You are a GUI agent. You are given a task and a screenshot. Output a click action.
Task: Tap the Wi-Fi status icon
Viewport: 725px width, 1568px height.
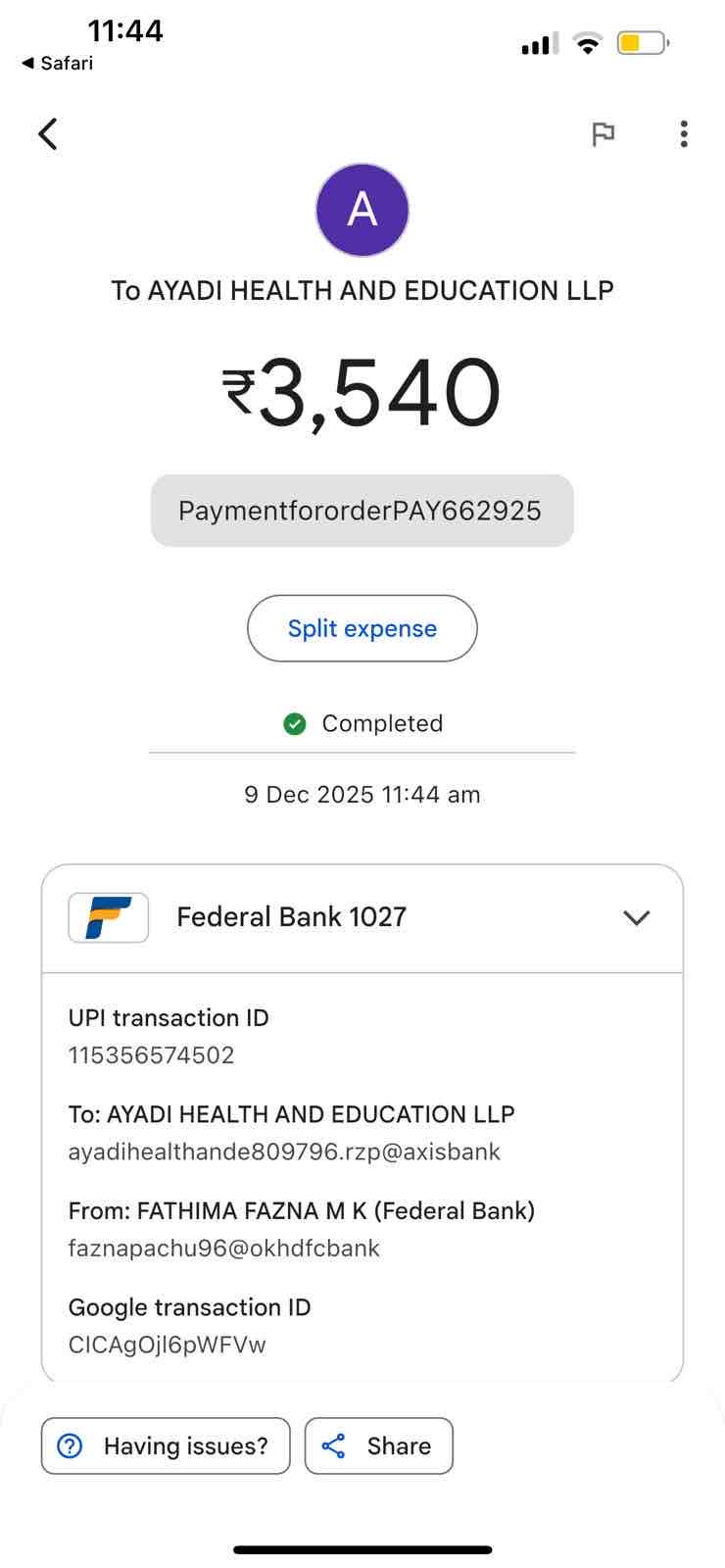coord(588,43)
